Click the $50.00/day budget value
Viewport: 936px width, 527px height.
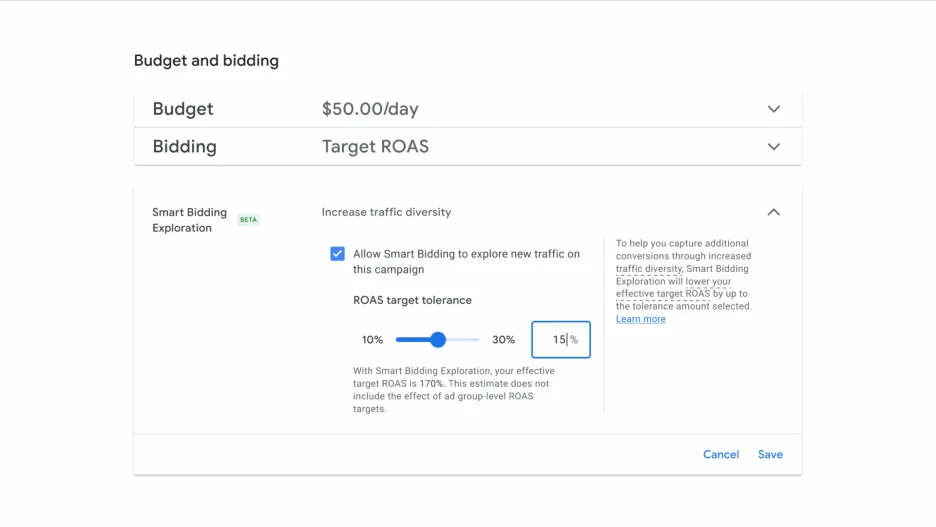click(370, 109)
